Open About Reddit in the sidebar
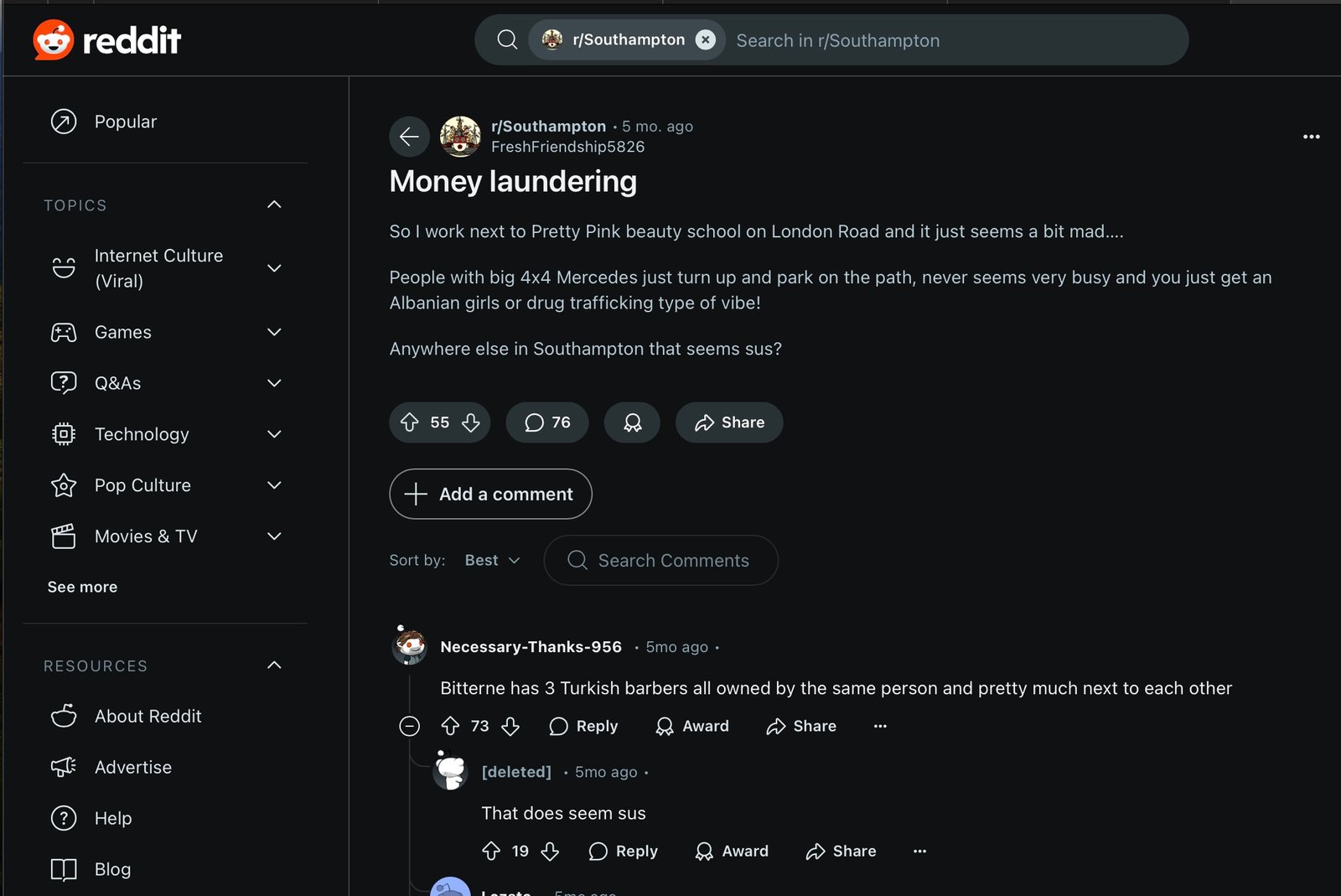The height and width of the screenshot is (896, 1341). pyautogui.click(x=148, y=716)
